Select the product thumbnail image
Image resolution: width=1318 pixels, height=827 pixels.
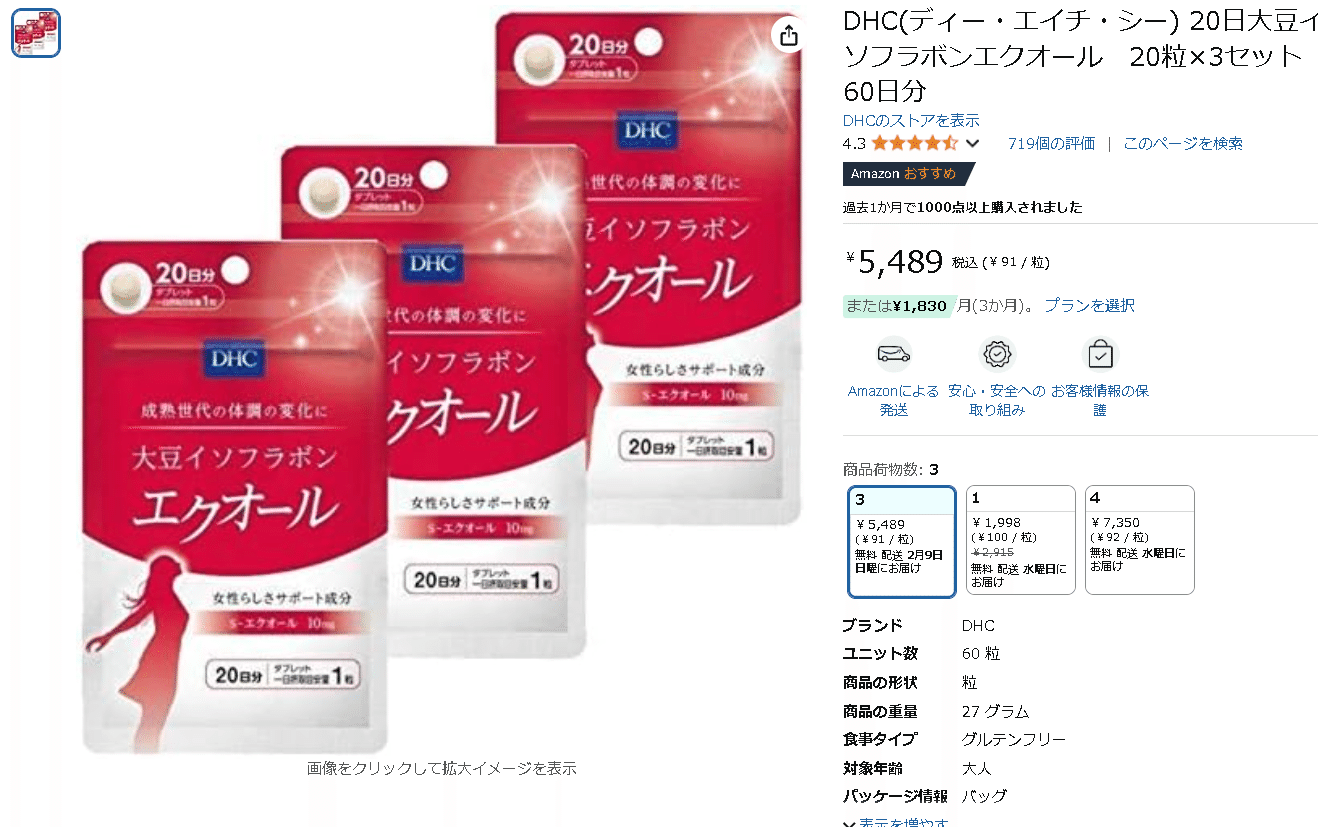36,33
